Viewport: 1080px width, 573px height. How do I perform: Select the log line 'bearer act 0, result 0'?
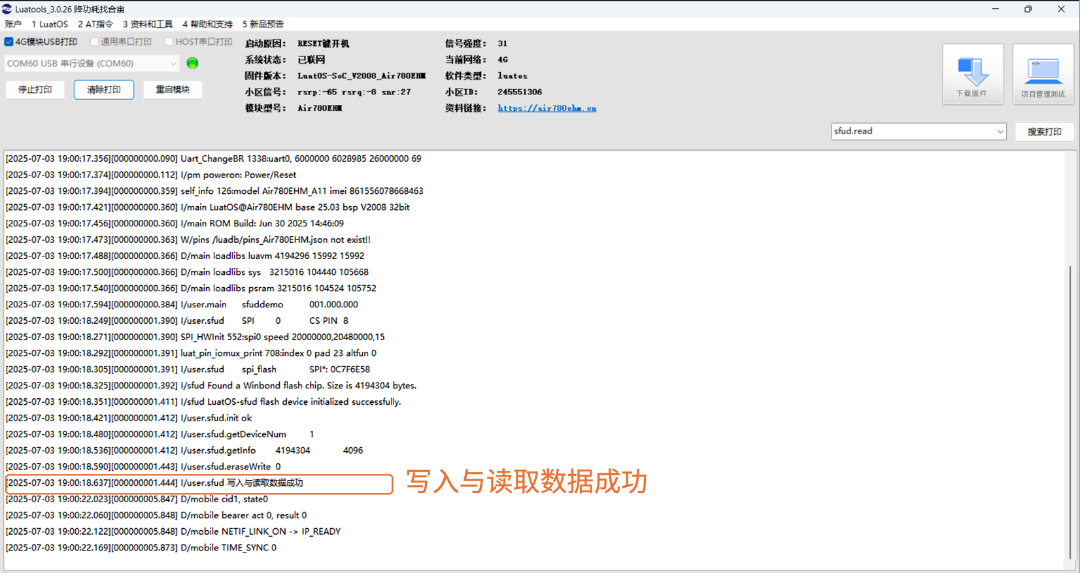[x=156, y=515]
